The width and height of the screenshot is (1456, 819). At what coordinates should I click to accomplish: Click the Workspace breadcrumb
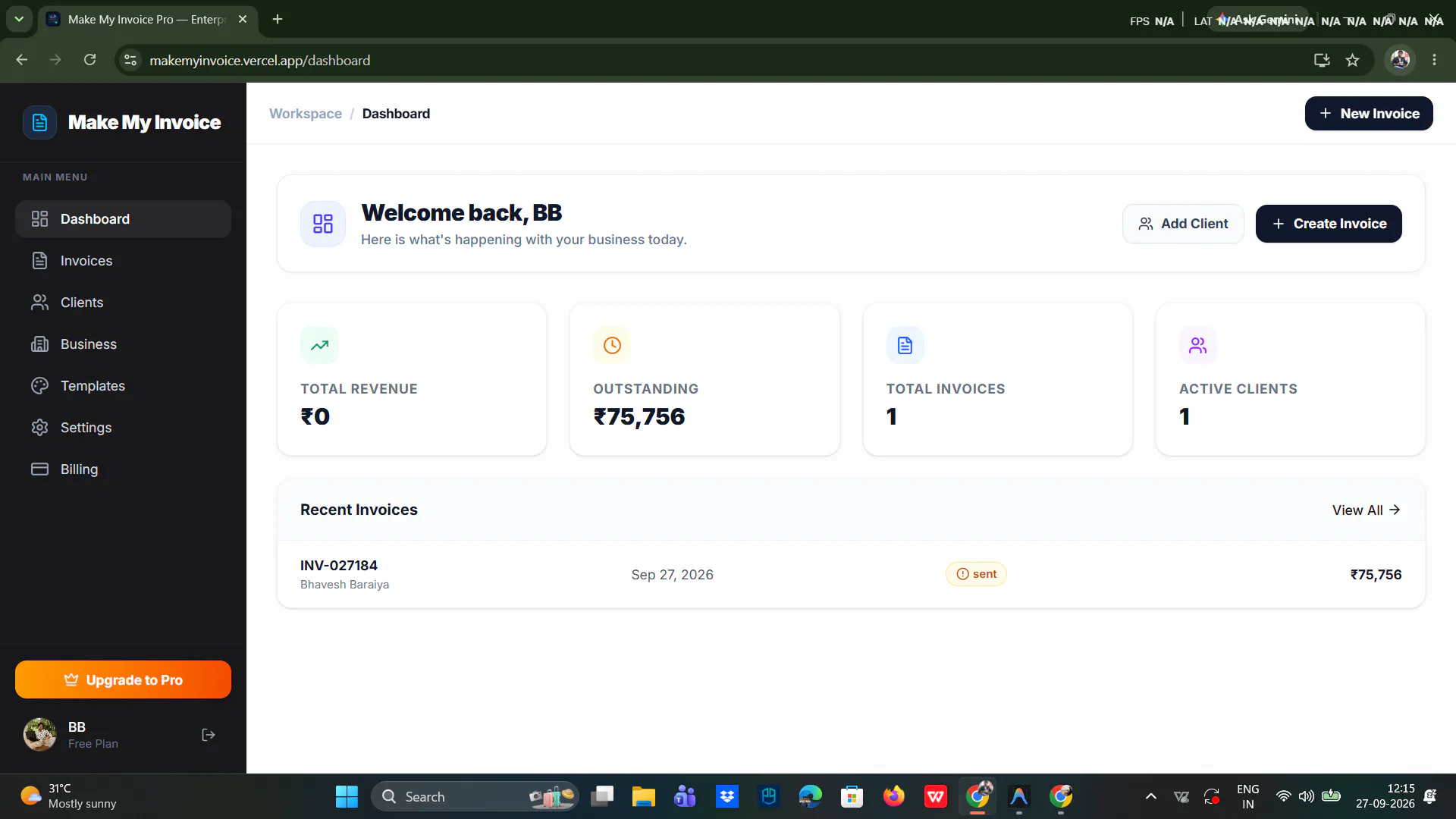click(x=306, y=114)
